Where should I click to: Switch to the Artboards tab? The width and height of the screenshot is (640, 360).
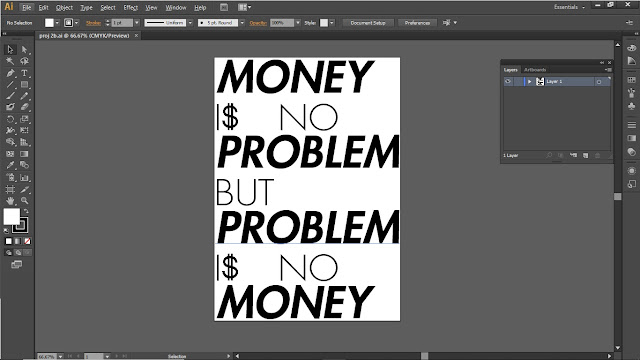(x=535, y=70)
